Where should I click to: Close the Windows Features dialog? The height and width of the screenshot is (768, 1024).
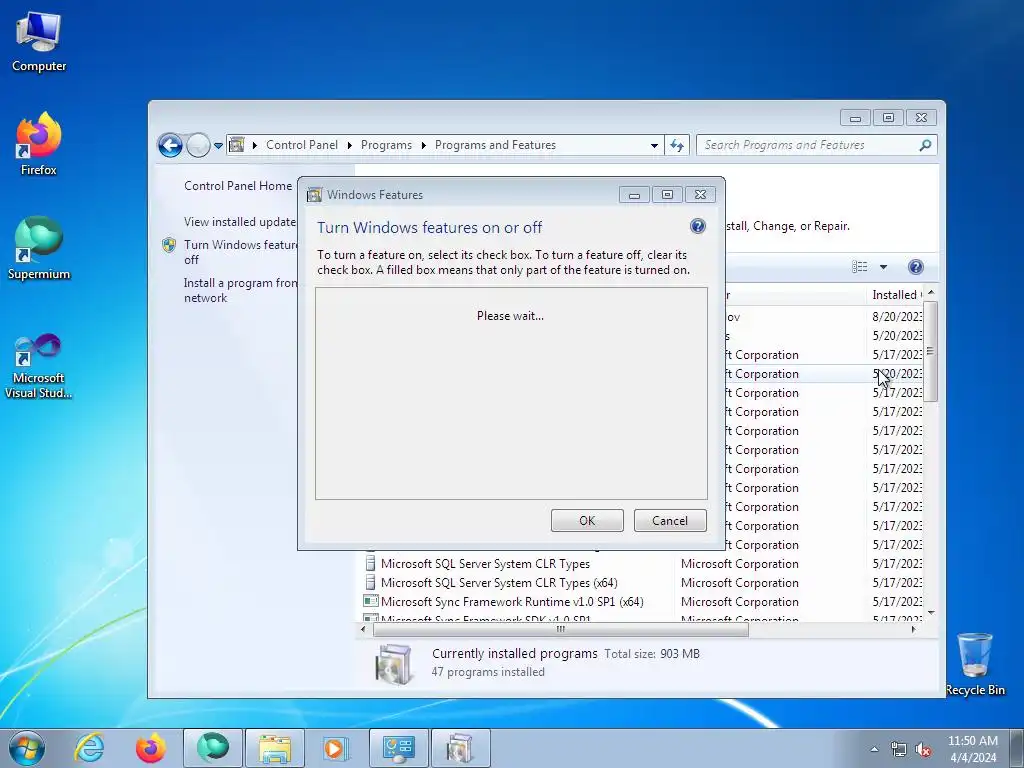(700, 195)
